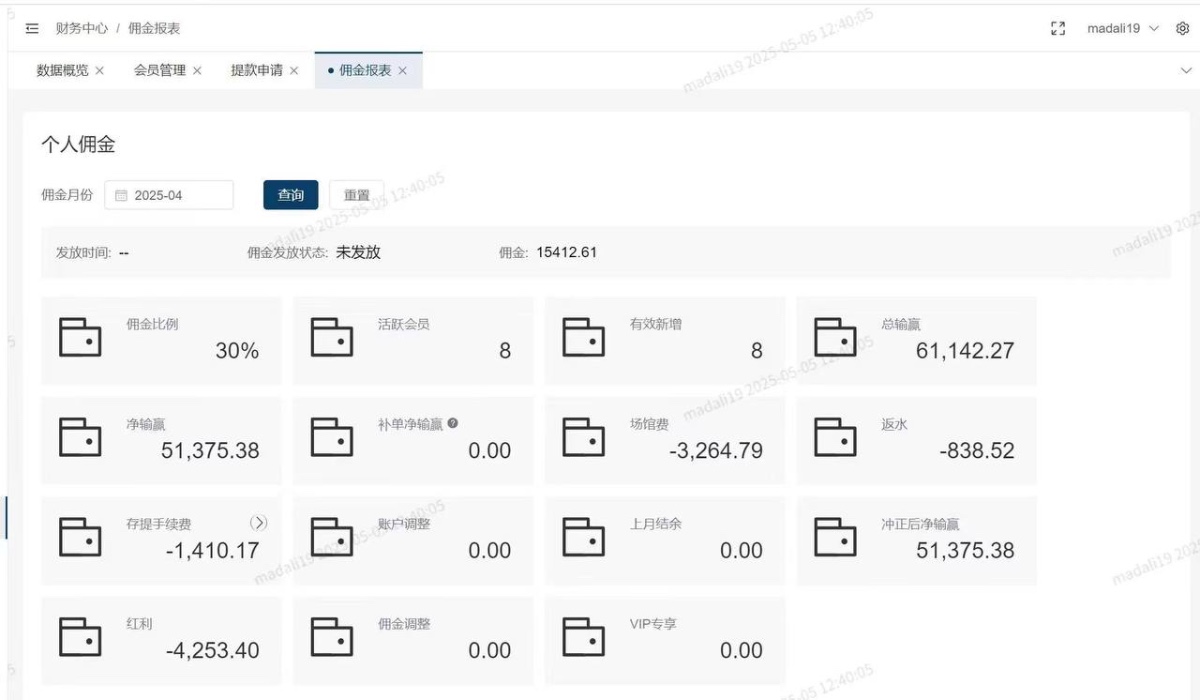Click the calendar icon in 佣金月份 field

click(122, 194)
